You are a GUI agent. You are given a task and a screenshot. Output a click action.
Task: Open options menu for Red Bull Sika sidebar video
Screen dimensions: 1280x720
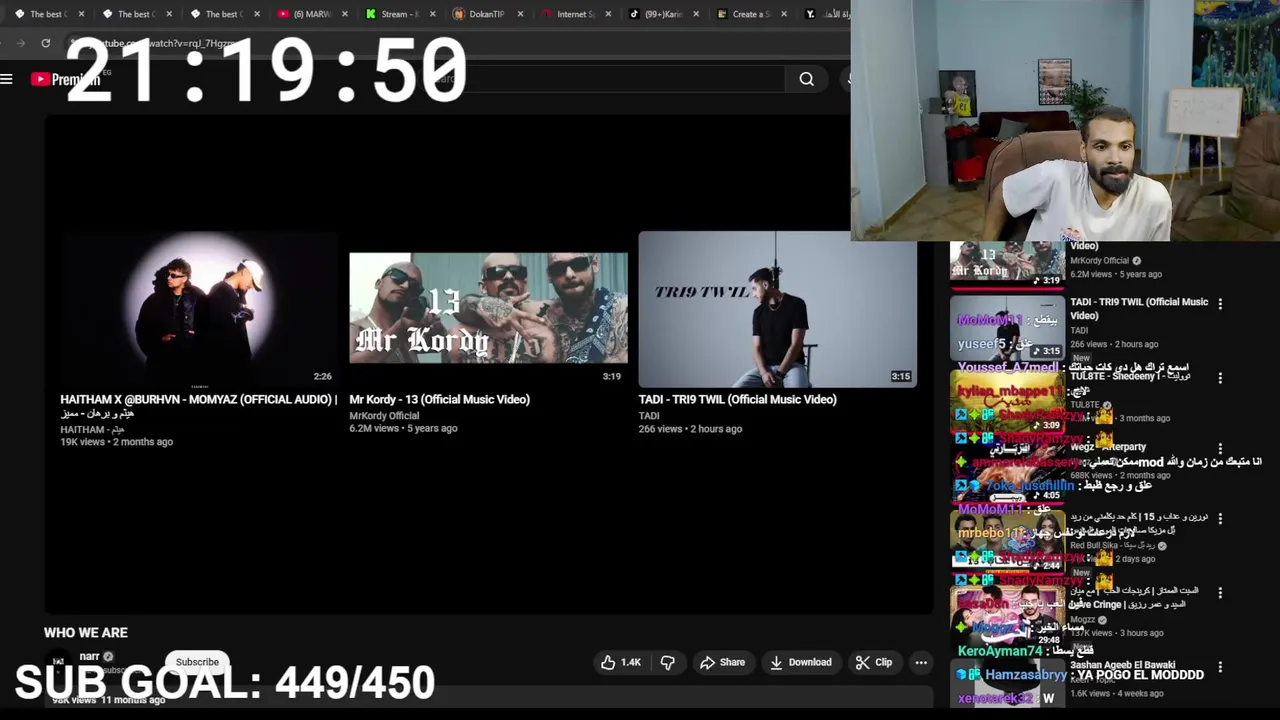(x=1220, y=518)
